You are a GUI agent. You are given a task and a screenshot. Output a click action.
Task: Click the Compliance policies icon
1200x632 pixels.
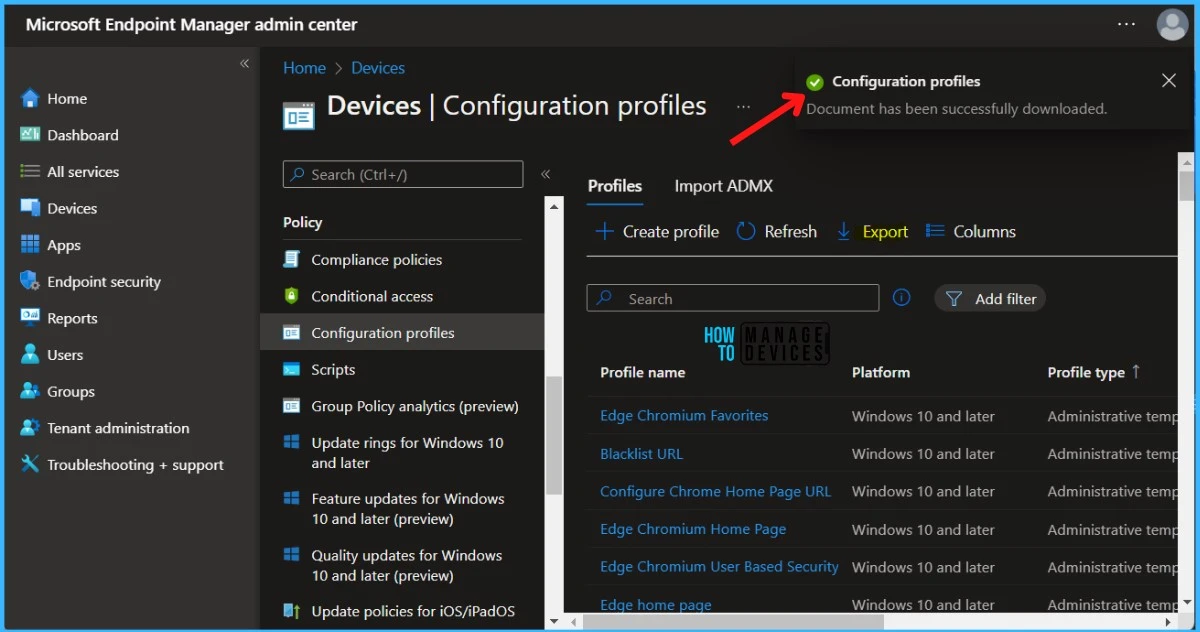(292, 259)
